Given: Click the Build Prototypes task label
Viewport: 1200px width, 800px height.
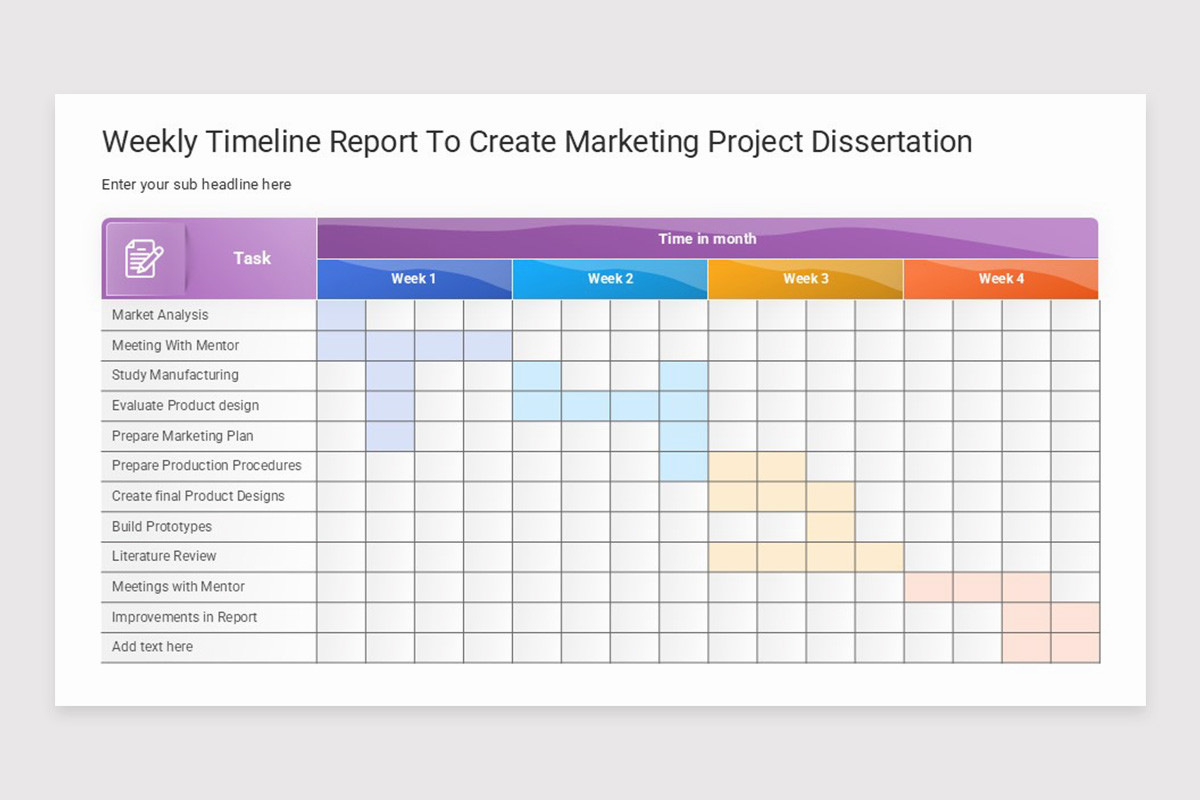Looking at the screenshot, I should click(x=160, y=526).
